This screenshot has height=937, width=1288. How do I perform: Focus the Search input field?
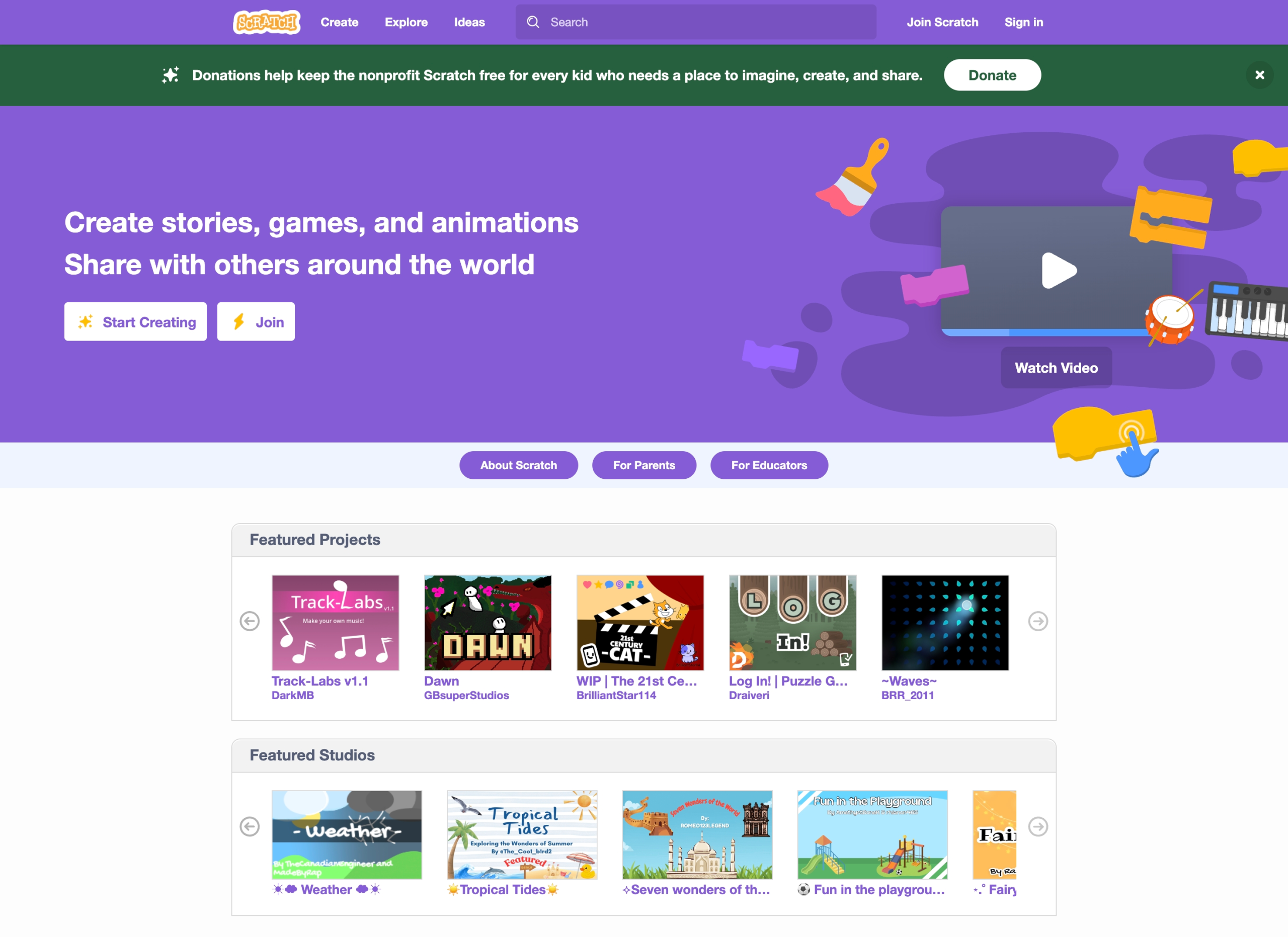pos(696,22)
